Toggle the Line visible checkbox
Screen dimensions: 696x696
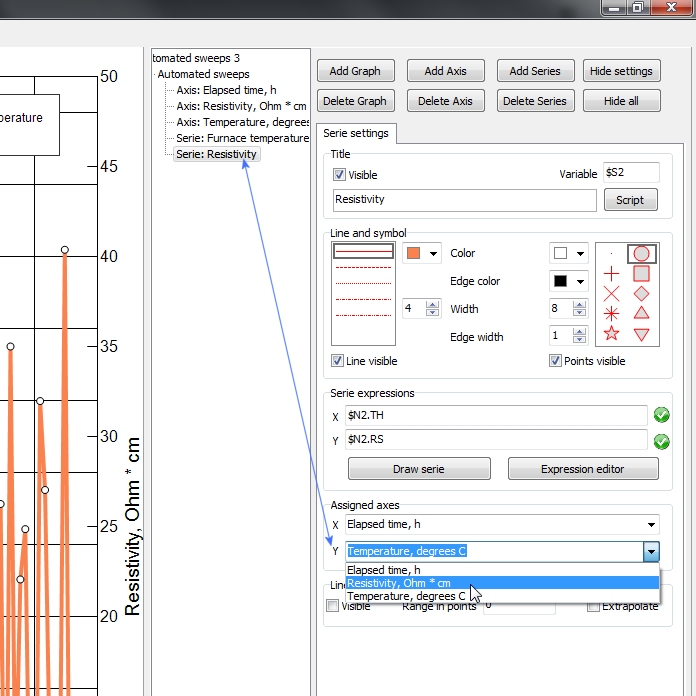click(337, 360)
